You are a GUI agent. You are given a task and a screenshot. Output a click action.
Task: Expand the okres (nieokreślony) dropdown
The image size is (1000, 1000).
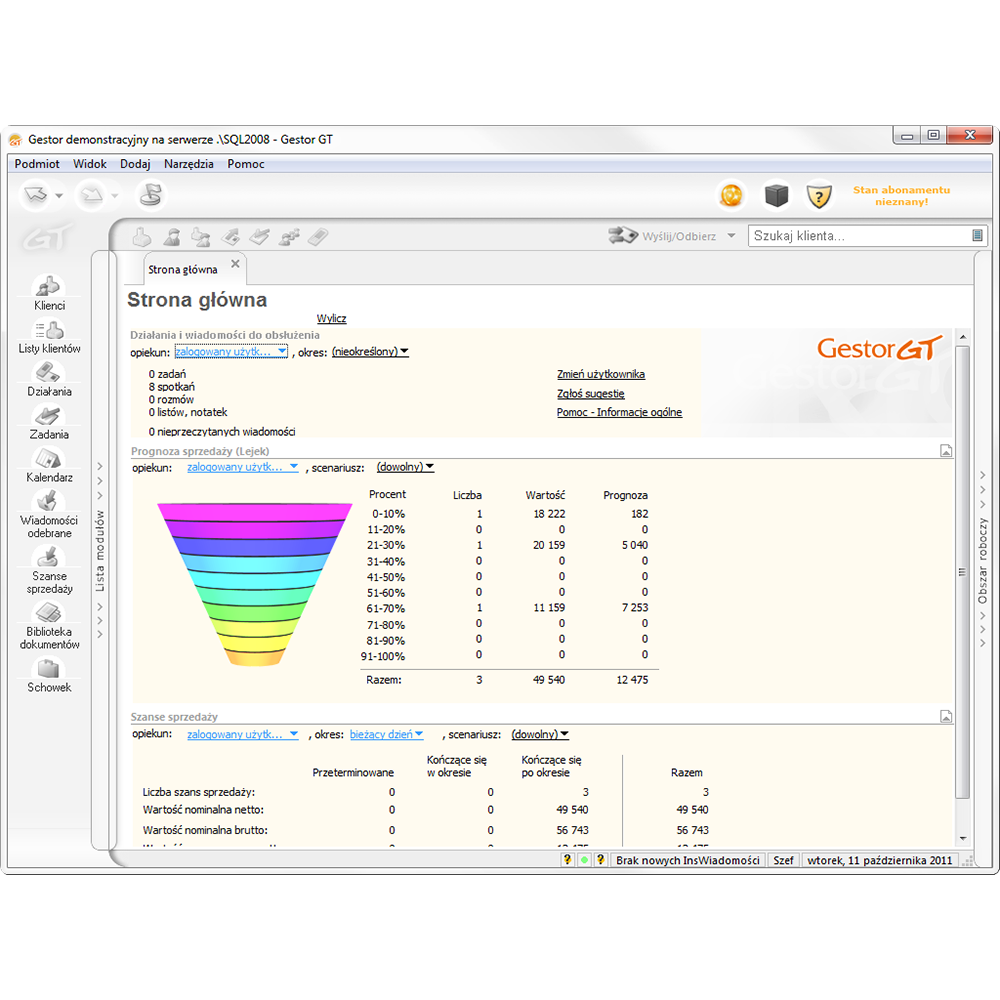point(370,352)
